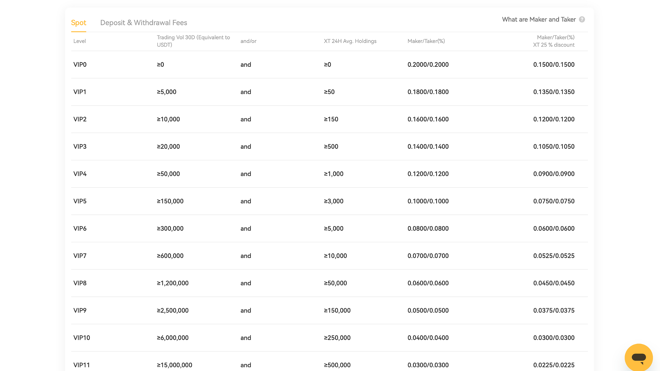Select the VIP9 level cell
The width and height of the screenshot is (660, 371).
(80, 310)
